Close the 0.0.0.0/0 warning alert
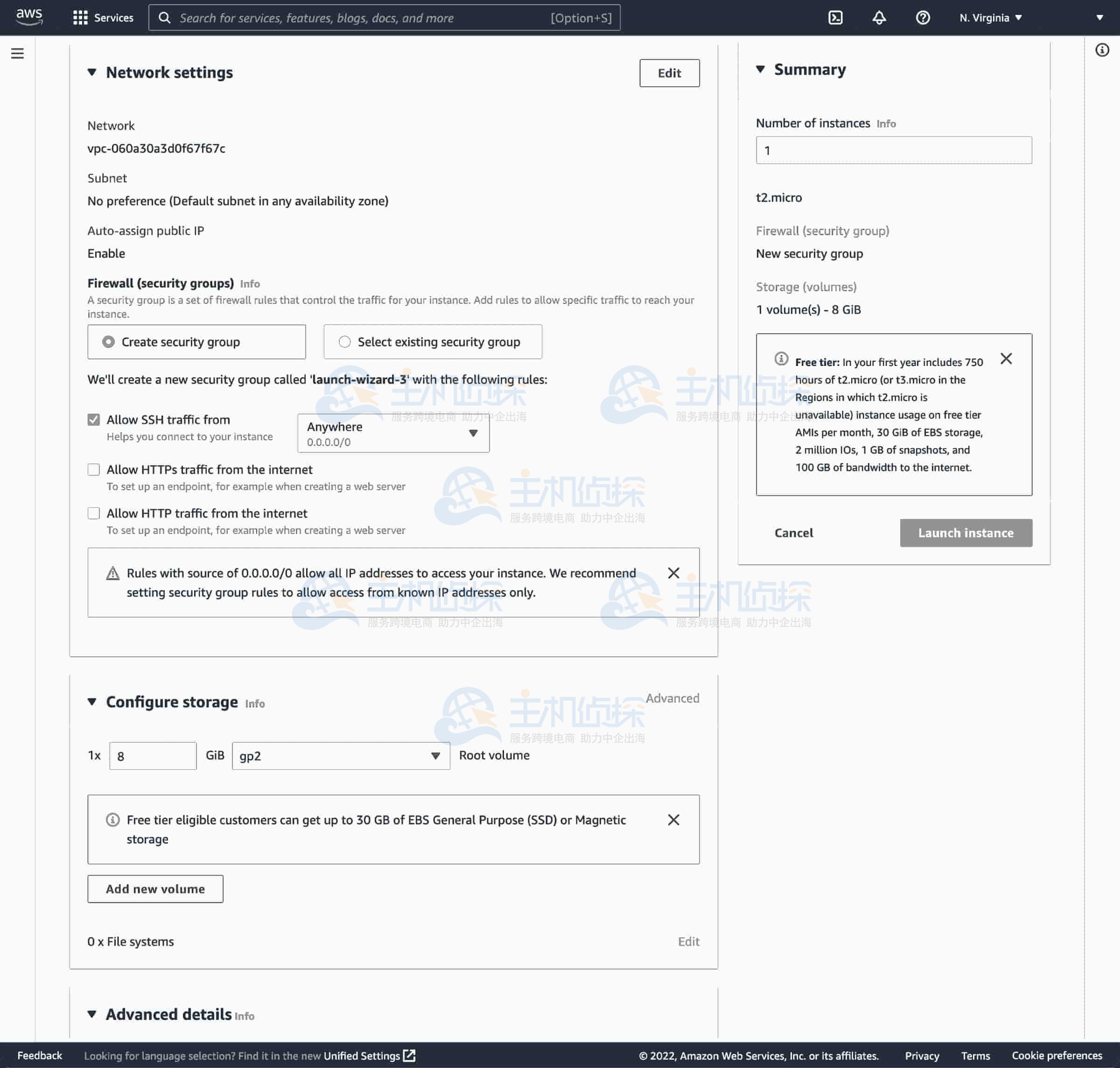This screenshot has width=1120, height=1068. (x=673, y=573)
